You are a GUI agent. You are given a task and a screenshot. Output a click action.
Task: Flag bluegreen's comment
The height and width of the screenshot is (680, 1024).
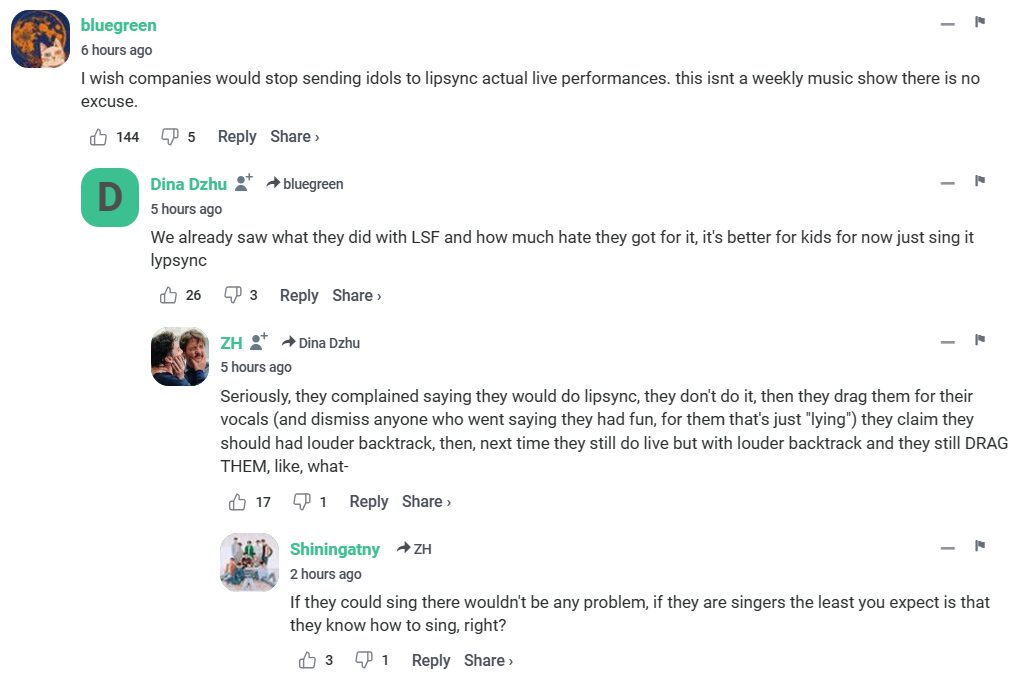click(980, 22)
